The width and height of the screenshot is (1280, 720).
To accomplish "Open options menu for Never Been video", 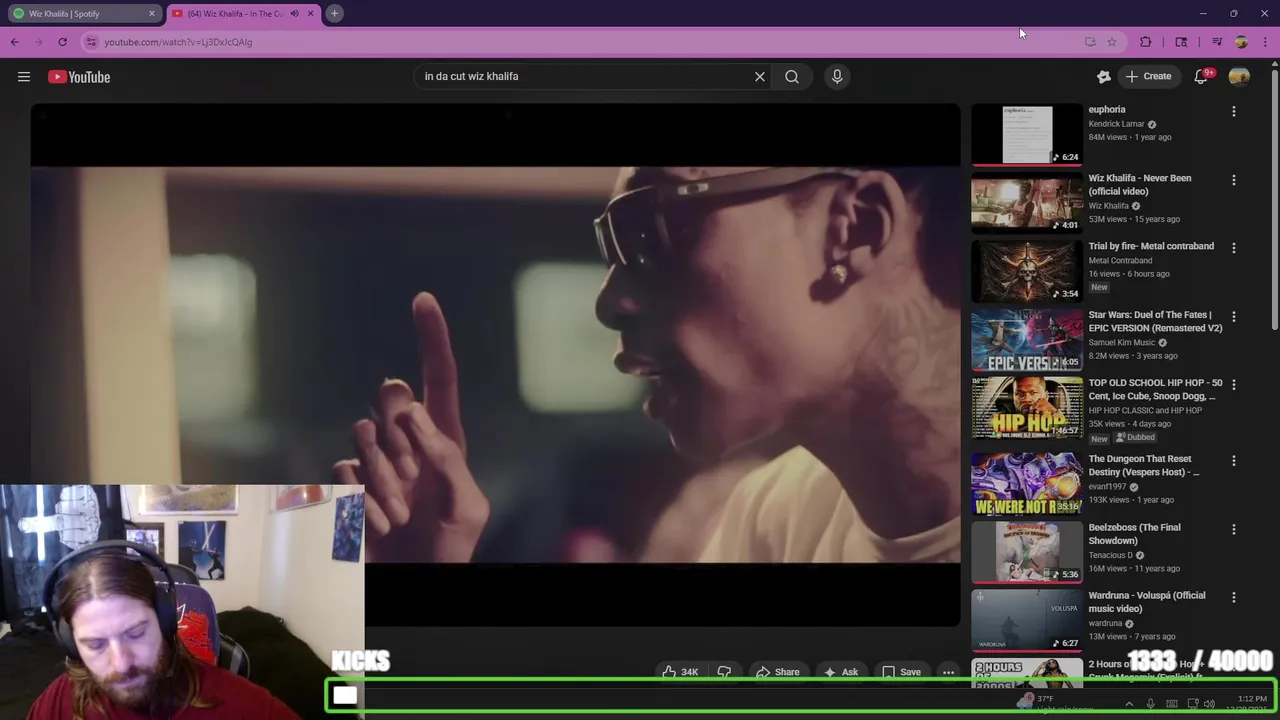I will click(x=1234, y=180).
